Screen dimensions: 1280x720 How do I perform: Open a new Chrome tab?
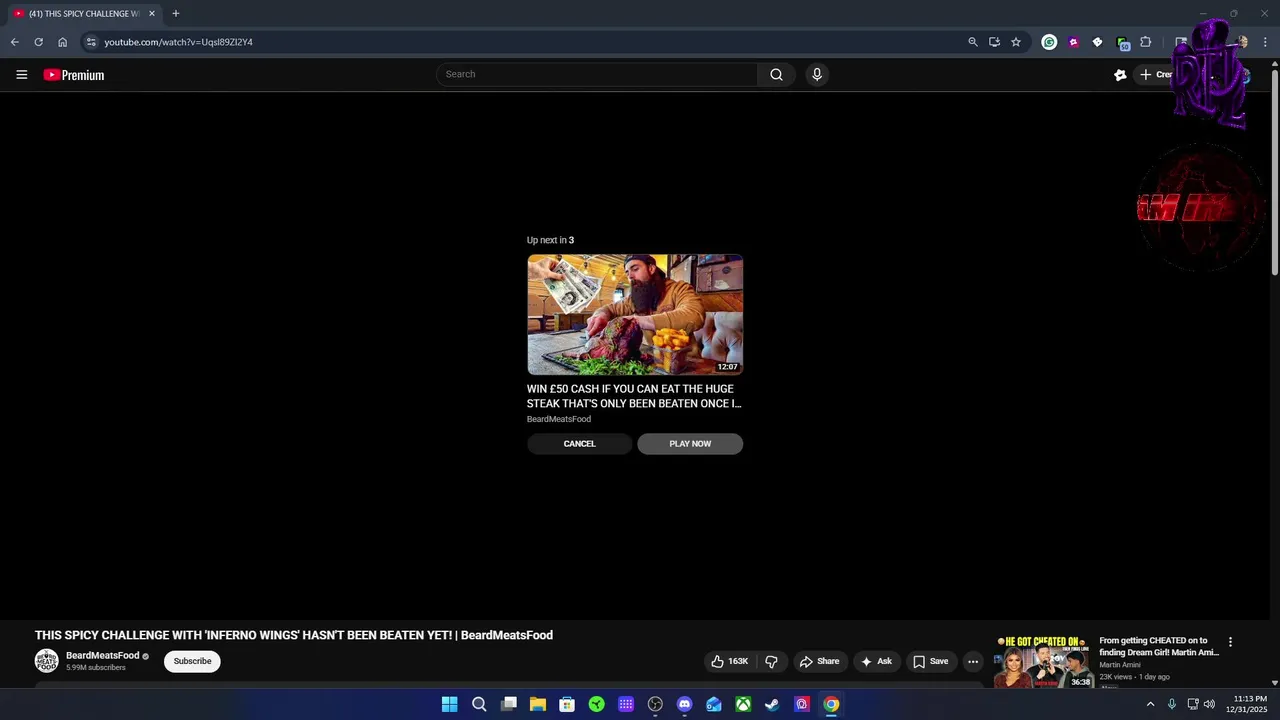[x=176, y=14]
